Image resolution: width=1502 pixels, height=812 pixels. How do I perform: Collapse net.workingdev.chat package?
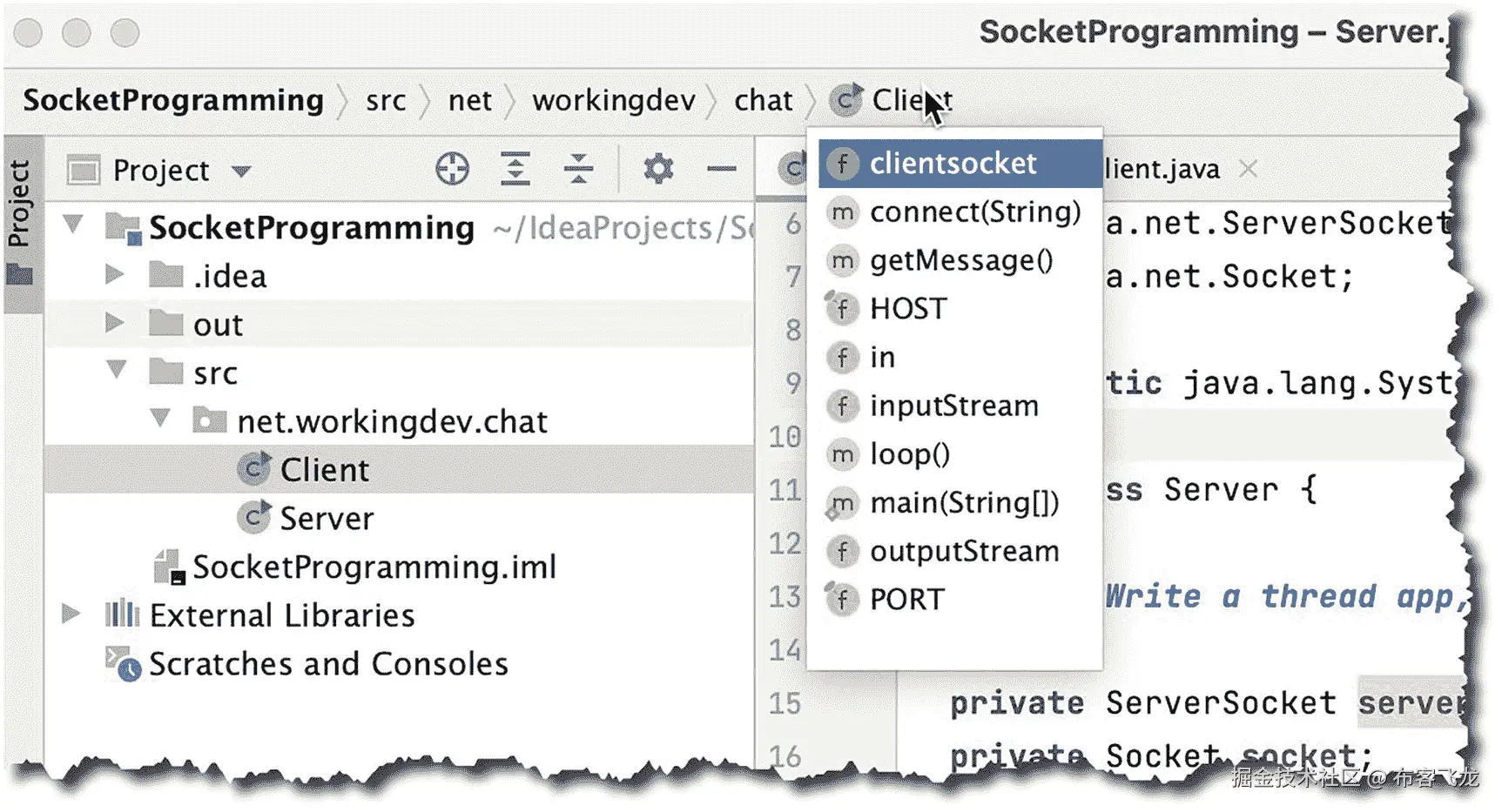coord(160,419)
